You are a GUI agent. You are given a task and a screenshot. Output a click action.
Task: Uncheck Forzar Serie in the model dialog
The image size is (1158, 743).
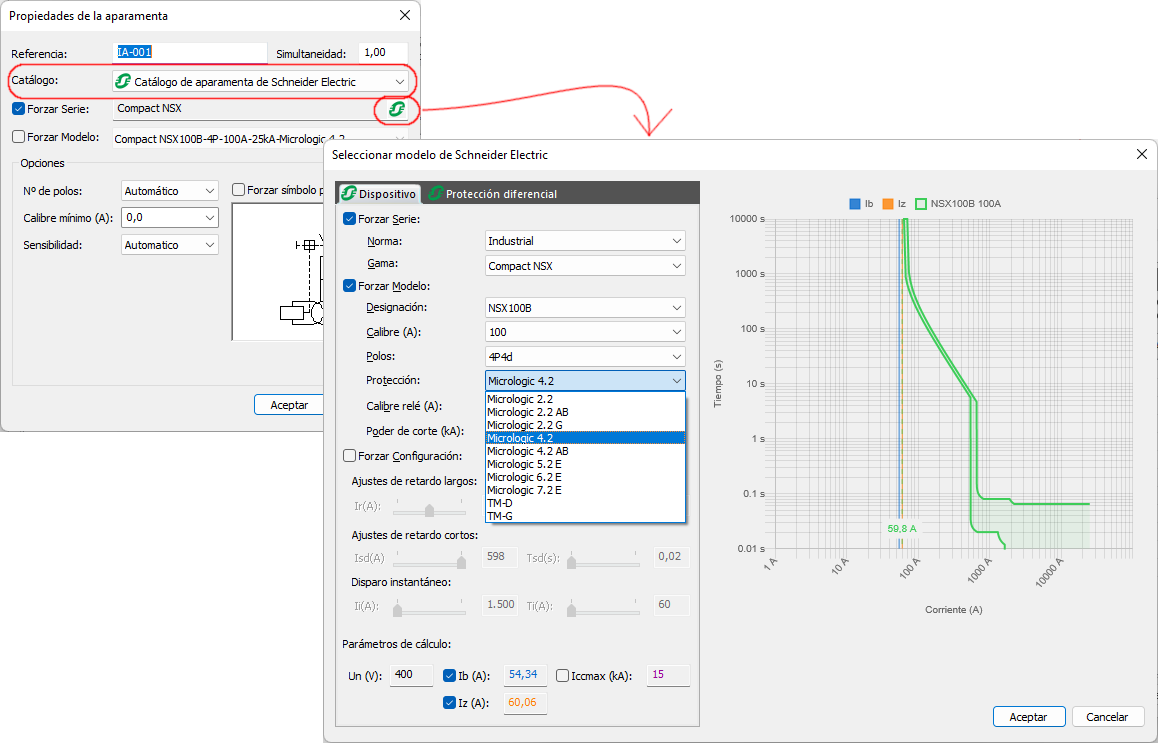click(349, 219)
